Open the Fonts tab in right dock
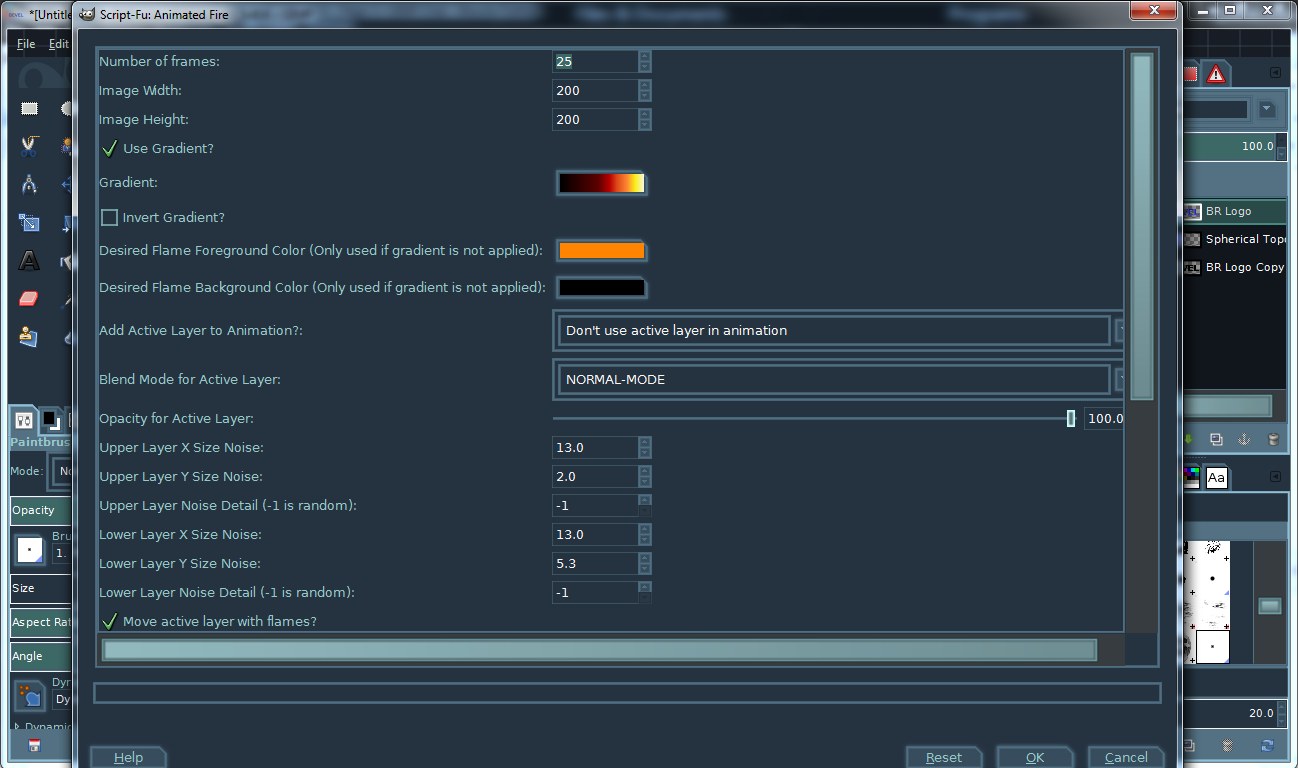 pyautogui.click(x=1216, y=478)
